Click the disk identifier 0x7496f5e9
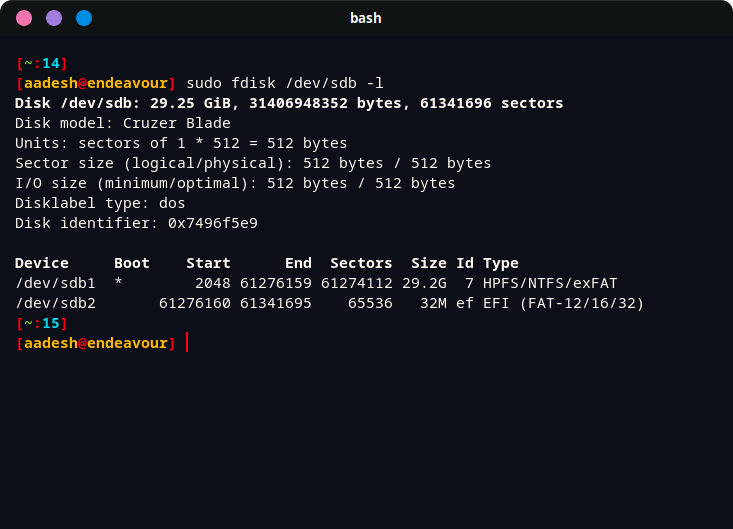This screenshot has height=529, width=733. pyautogui.click(x=213, y=223)
